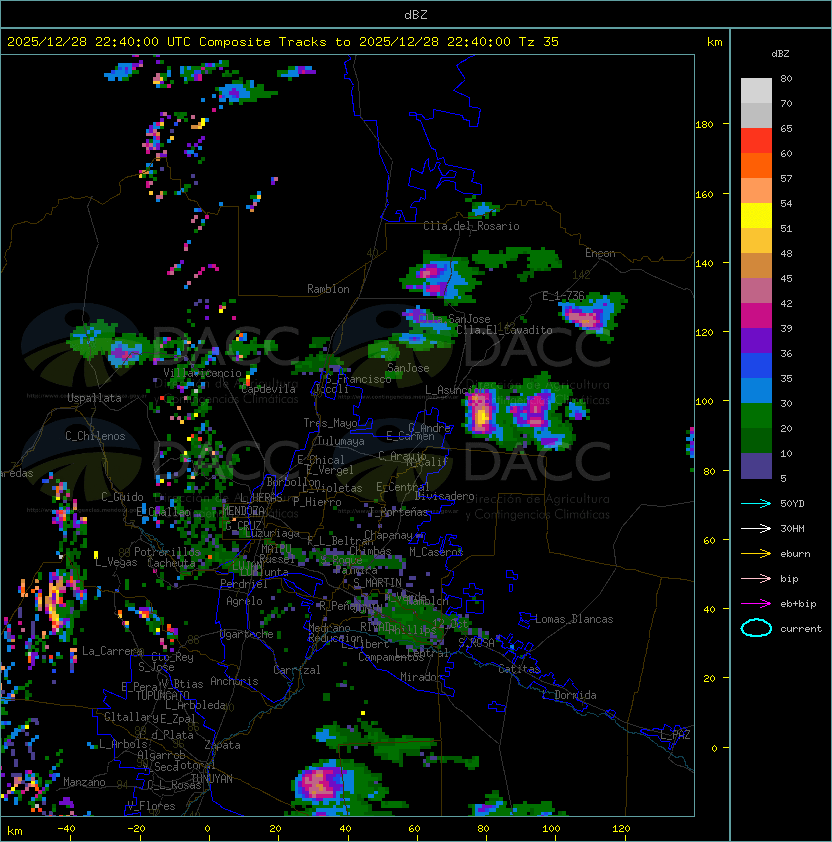The width and height of the screenshot is (832, 842).
Task: Click the Carrizal place label
Action: (x=296, y=670)
